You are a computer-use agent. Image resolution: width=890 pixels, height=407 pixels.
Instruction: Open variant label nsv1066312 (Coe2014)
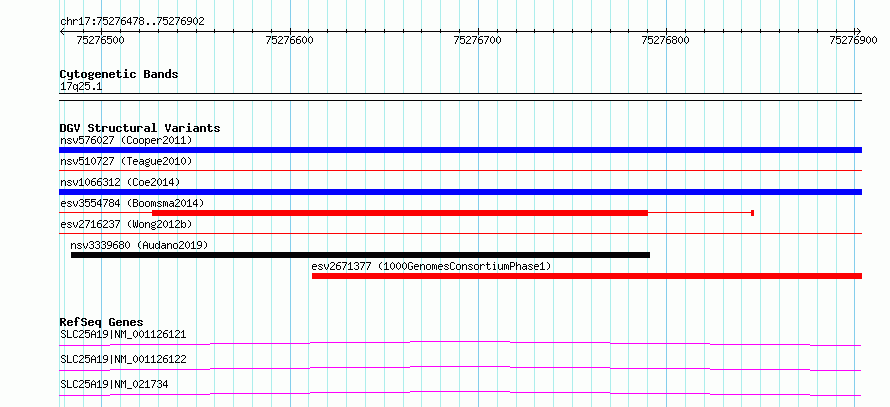click(x=120, y=182)
